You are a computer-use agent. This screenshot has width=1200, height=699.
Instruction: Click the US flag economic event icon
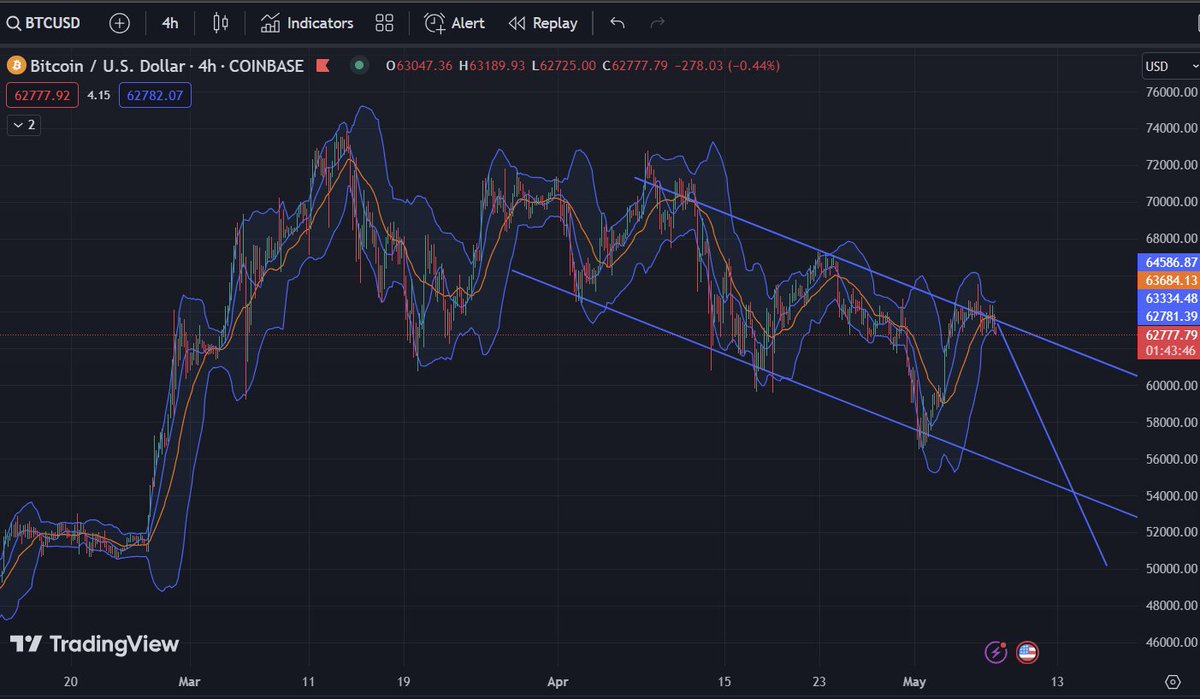(1027, 652)
